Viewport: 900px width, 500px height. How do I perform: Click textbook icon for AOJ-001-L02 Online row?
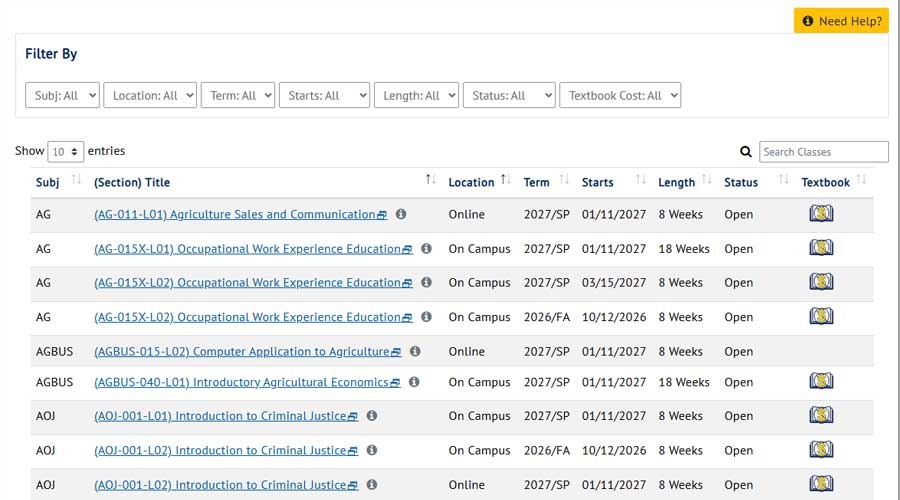[x=821, y=484]
